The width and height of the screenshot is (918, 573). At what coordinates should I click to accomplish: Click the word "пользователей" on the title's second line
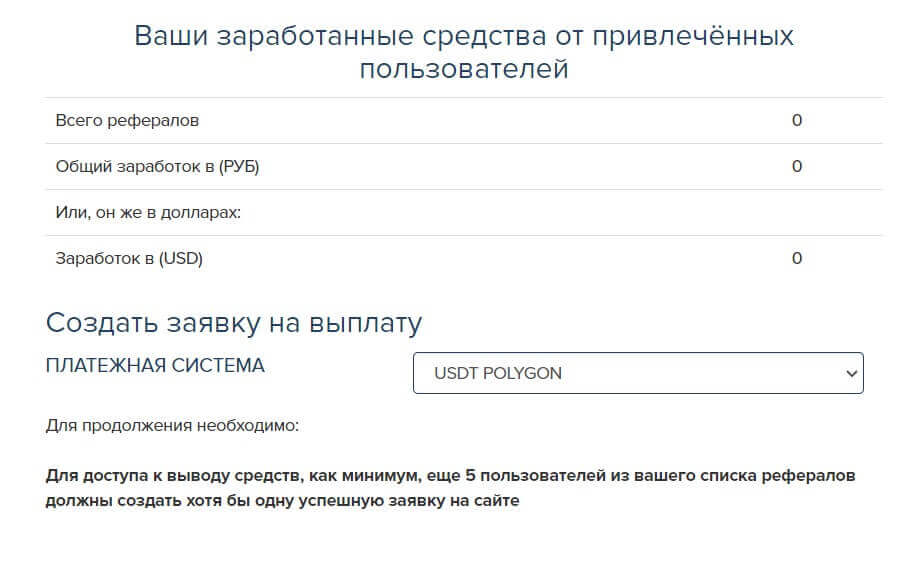click(x=464, y=68)
